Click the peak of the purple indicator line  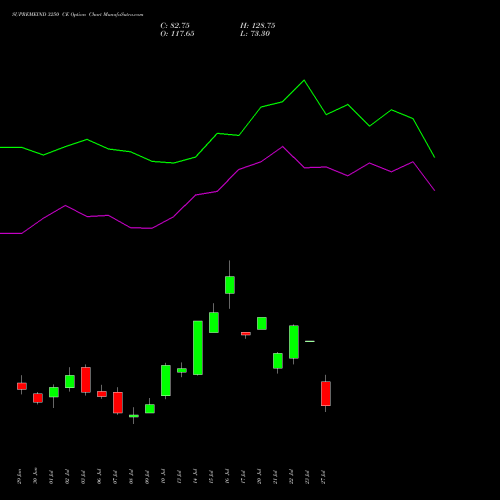(283, 147)
